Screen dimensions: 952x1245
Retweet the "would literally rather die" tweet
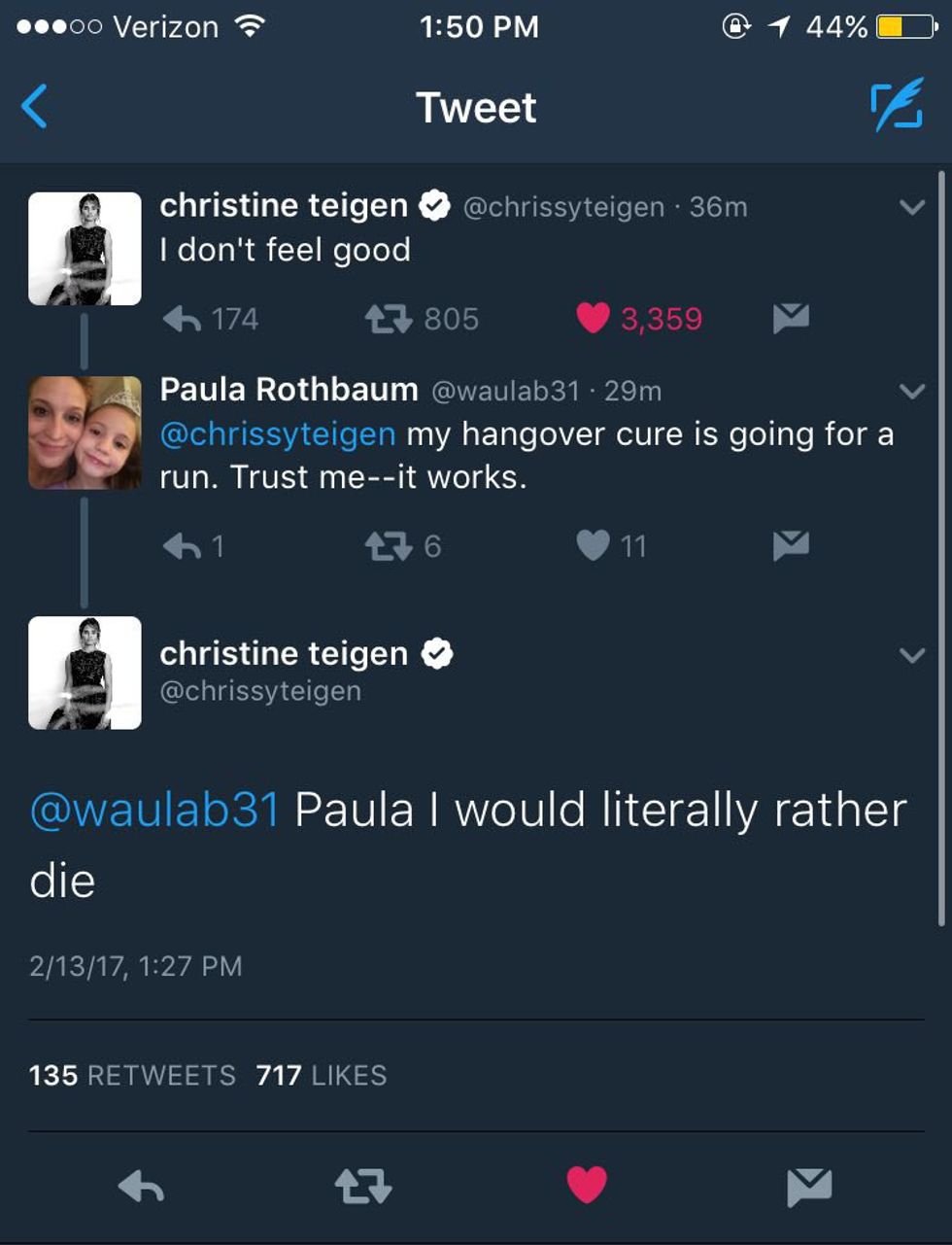click(x=362, y=1187)
